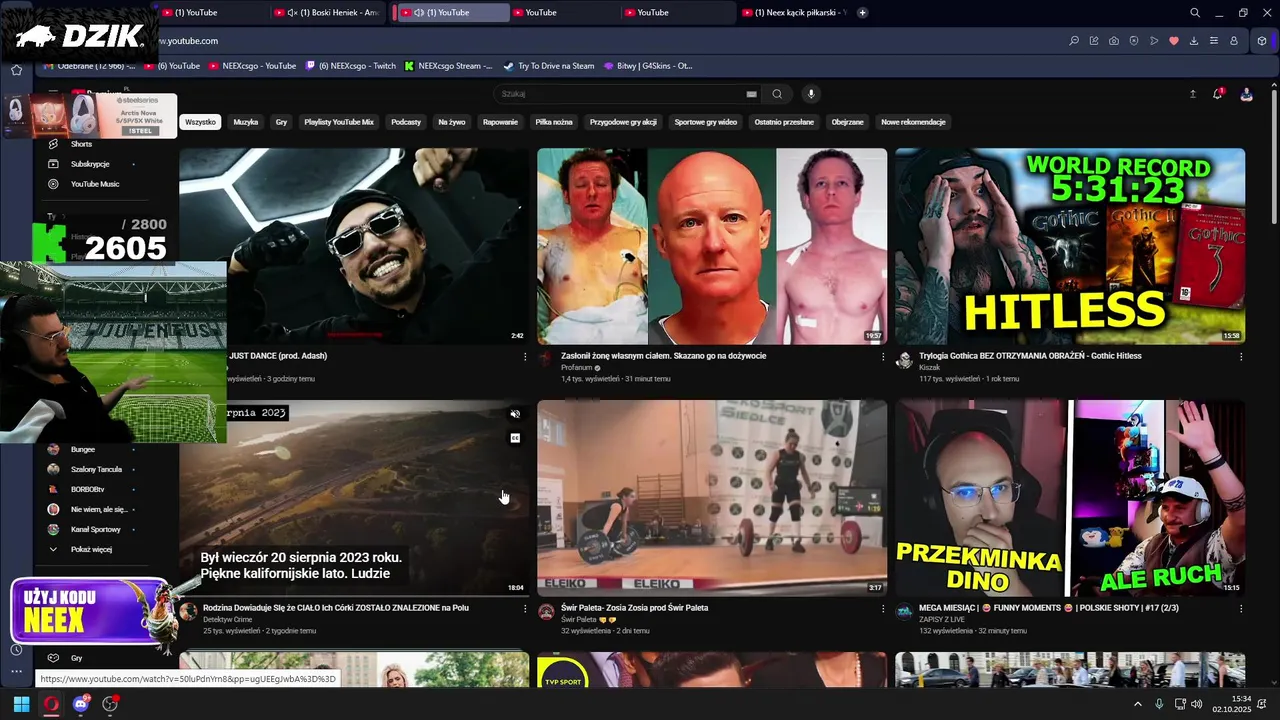
Task: Open the Opera sidebar three-dots menu
Action: click(16, 671)
